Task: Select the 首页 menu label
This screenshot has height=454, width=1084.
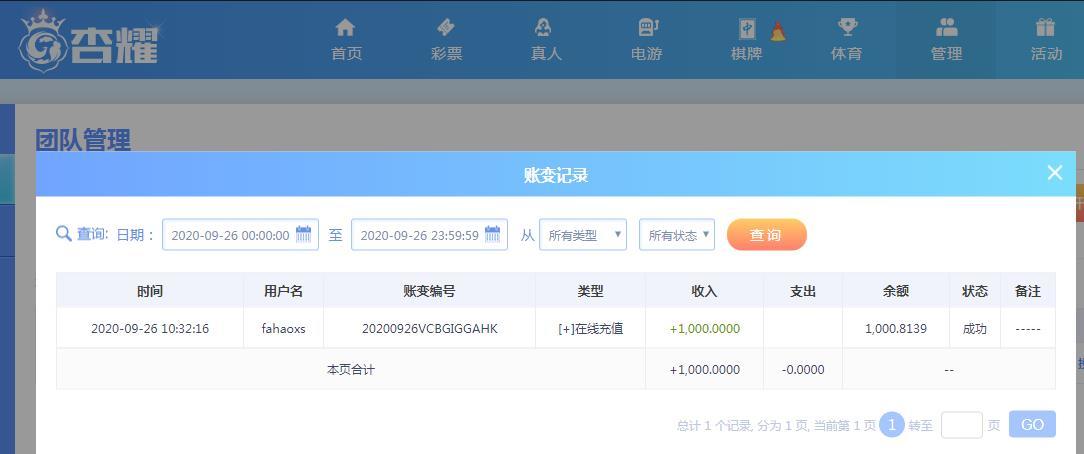Action: pyautogui.click(x=346, y=53)
